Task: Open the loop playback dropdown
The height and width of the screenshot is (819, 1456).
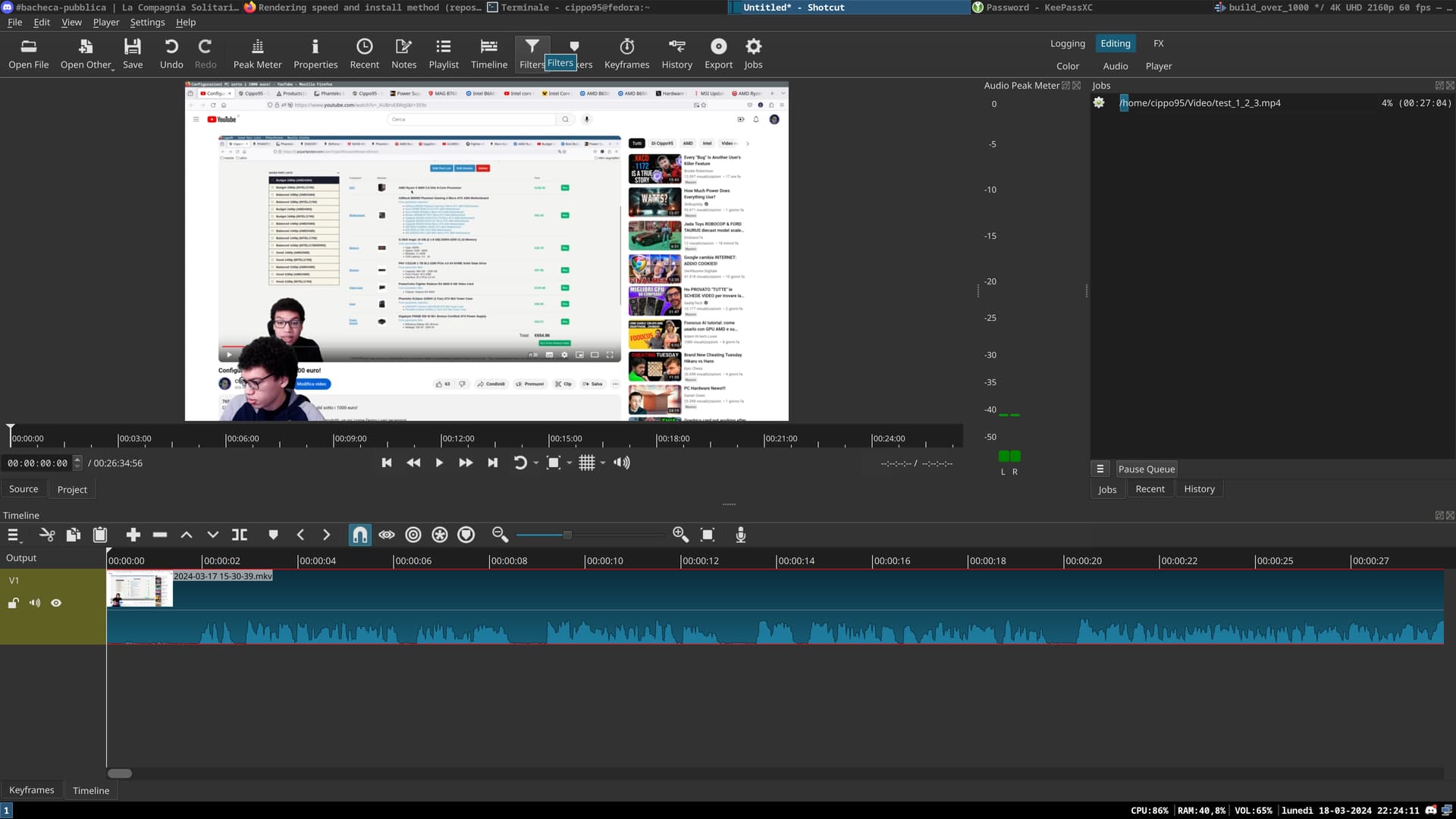Action: coord(536,463)
